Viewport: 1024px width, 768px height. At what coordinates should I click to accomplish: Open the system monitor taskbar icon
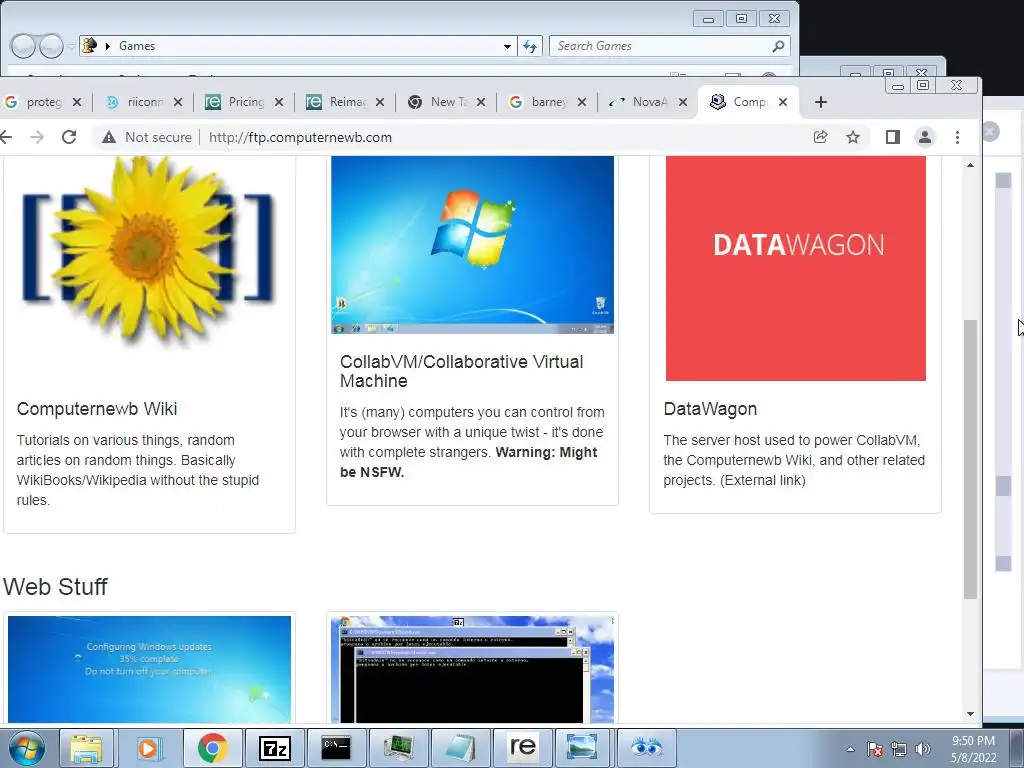point(398,748)
